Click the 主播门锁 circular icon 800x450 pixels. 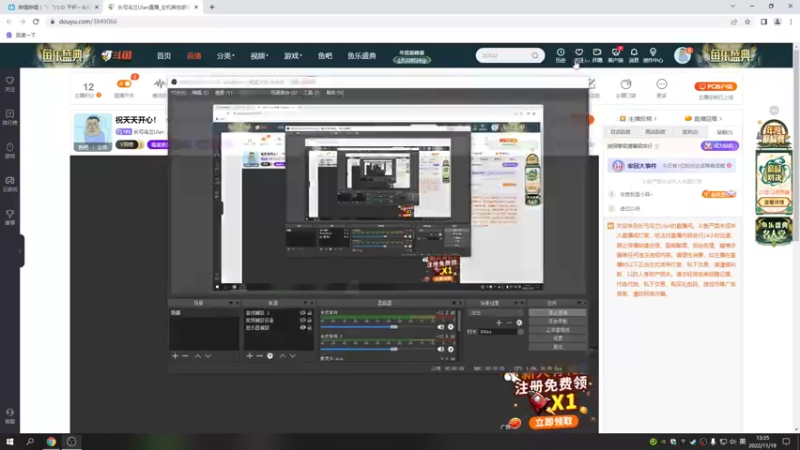tap(626, 84)
